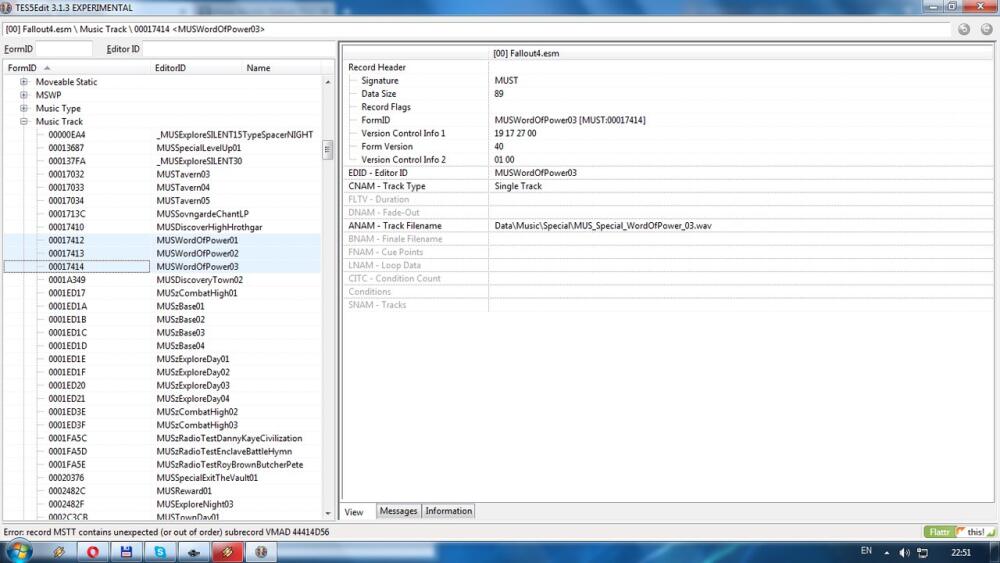Select the MUSzBase04 record
This screenshot has height=563, width=1000.
click(x=180, y=346)
